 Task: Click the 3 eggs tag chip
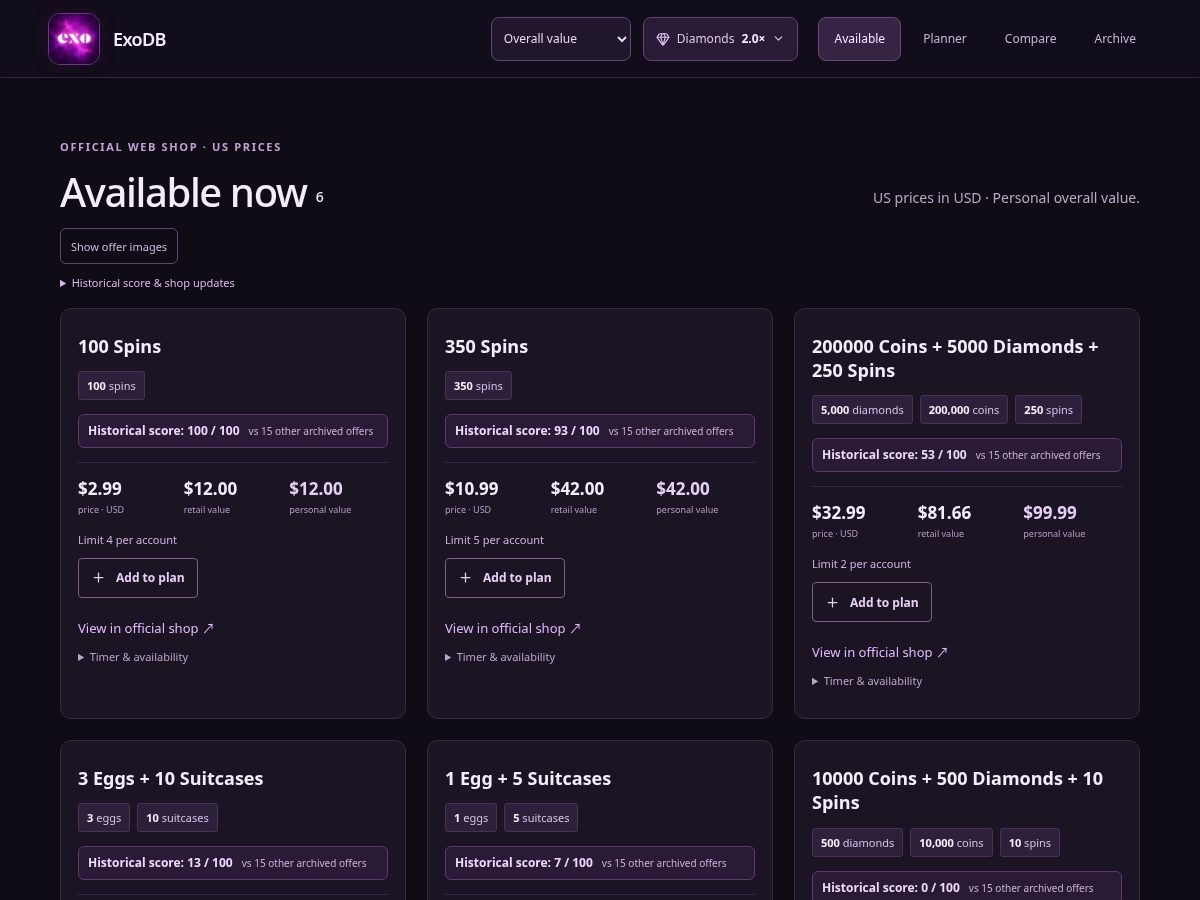104,818
